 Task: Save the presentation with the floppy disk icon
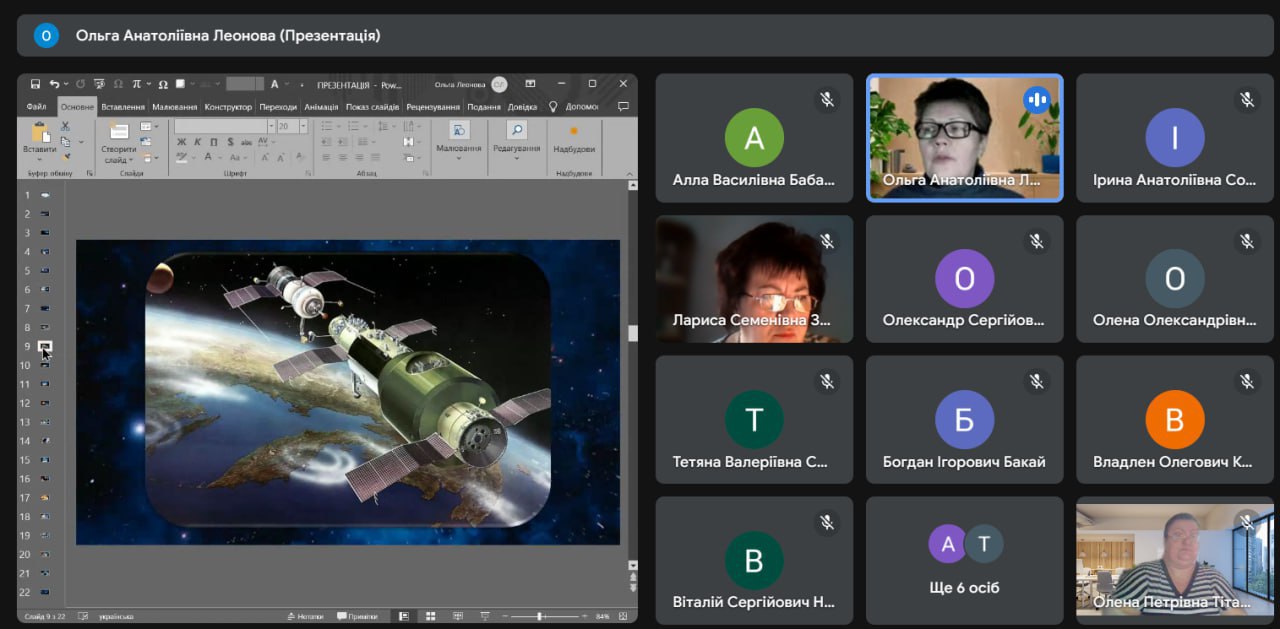coord(35,84)
